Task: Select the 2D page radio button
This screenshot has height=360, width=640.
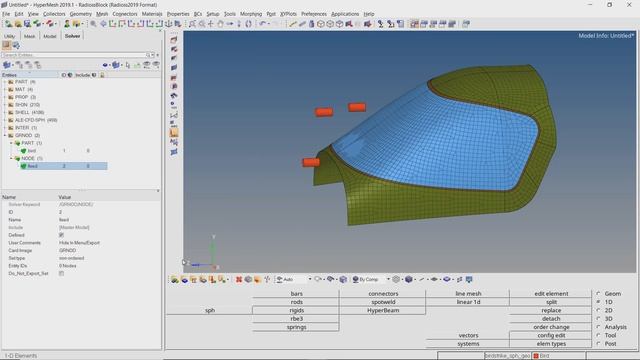Action: coord(598,310)
